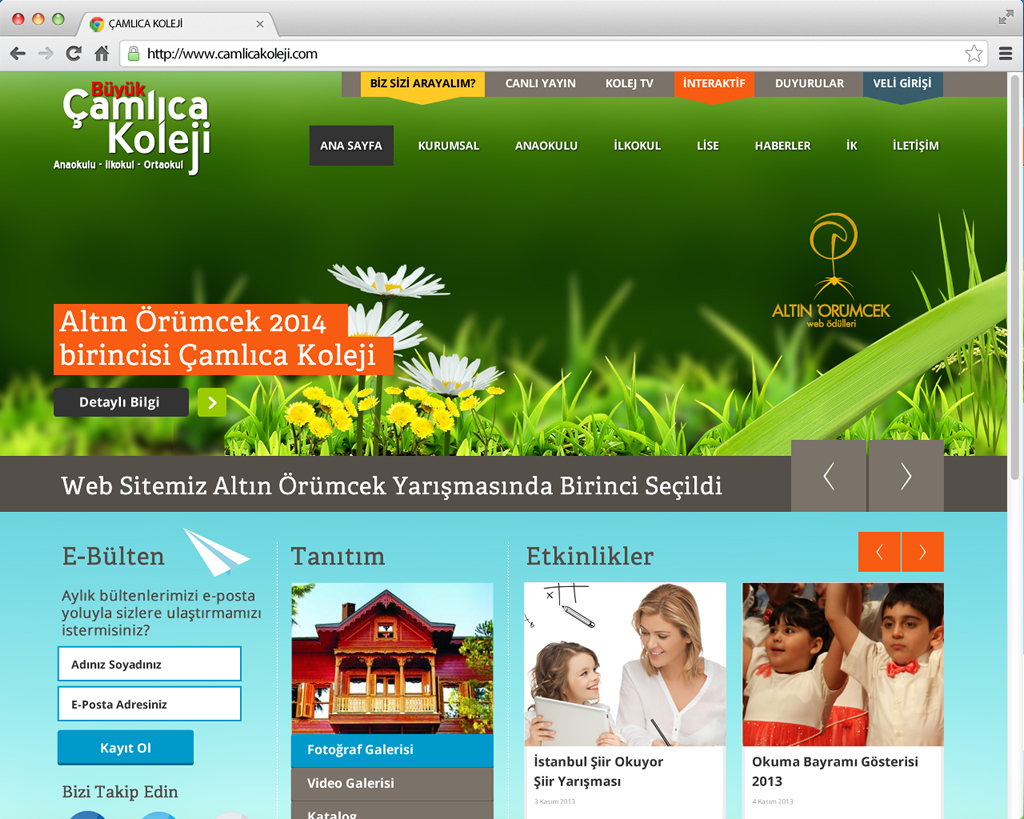Screen dimensions: 1024x819
Task: Open the Katalog link
Action: (392, 812)
